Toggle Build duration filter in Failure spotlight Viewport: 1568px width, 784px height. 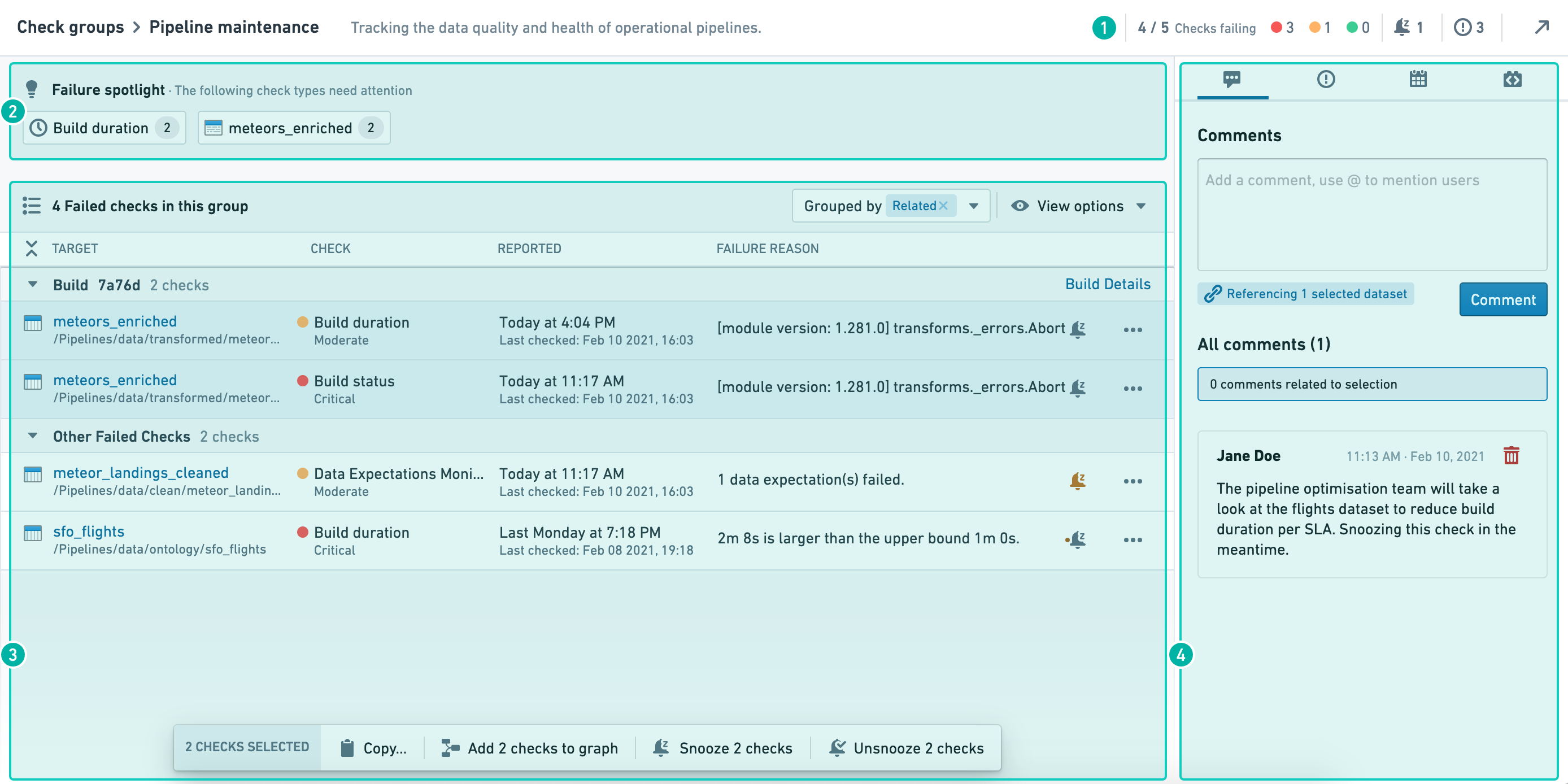[x=104, y=128]
